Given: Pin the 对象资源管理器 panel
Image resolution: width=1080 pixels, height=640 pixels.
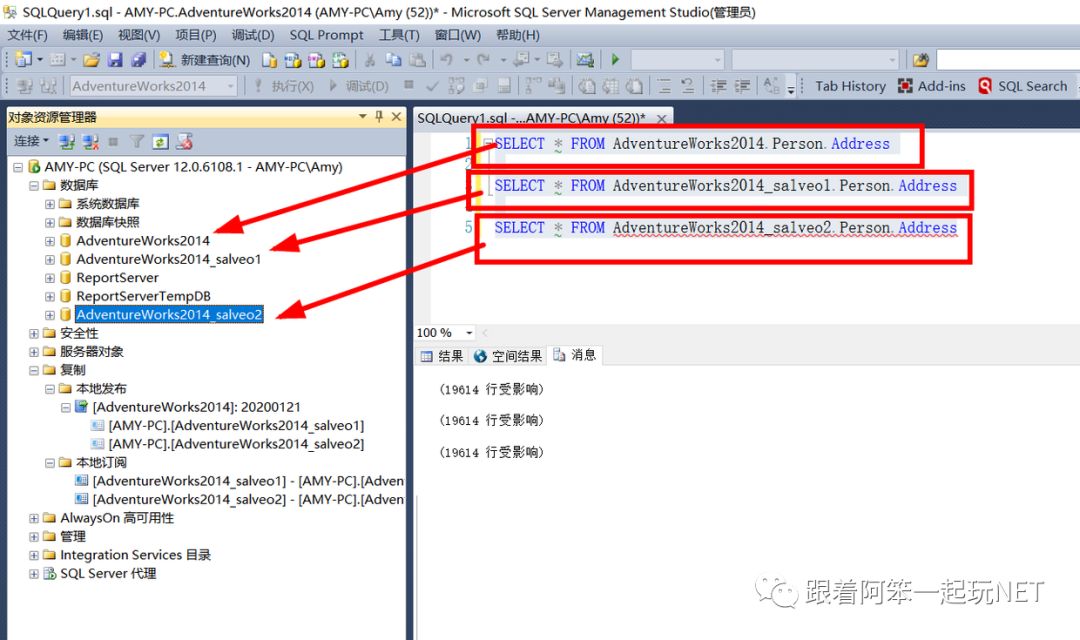Looking at the screenshot, I should click(379, 116).
